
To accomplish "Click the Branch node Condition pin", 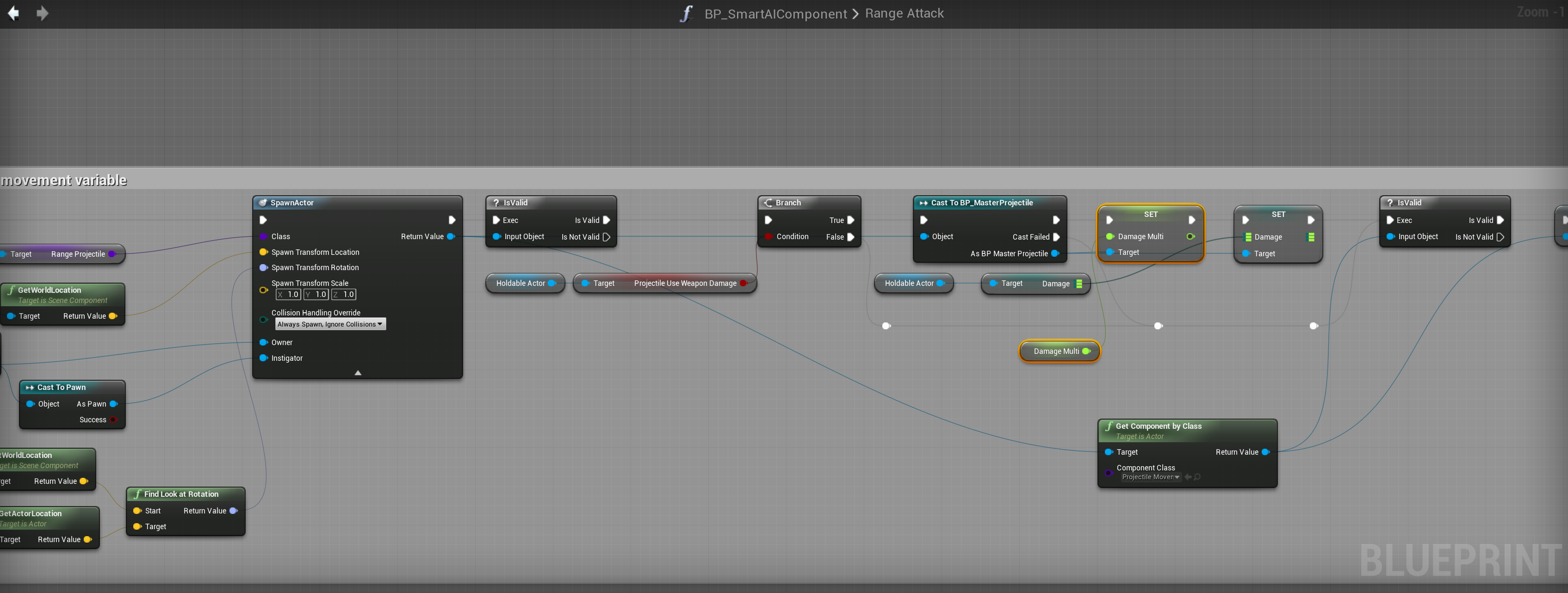I will pos(768,236).
